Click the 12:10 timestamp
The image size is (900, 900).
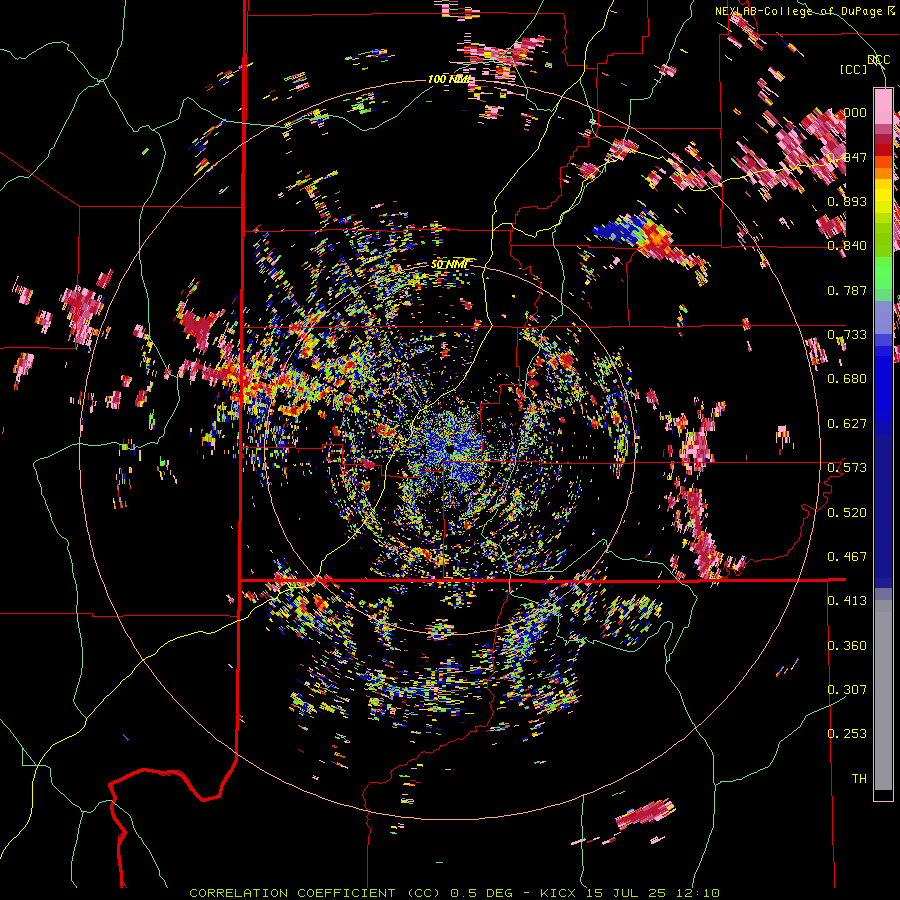pos(696,893)
